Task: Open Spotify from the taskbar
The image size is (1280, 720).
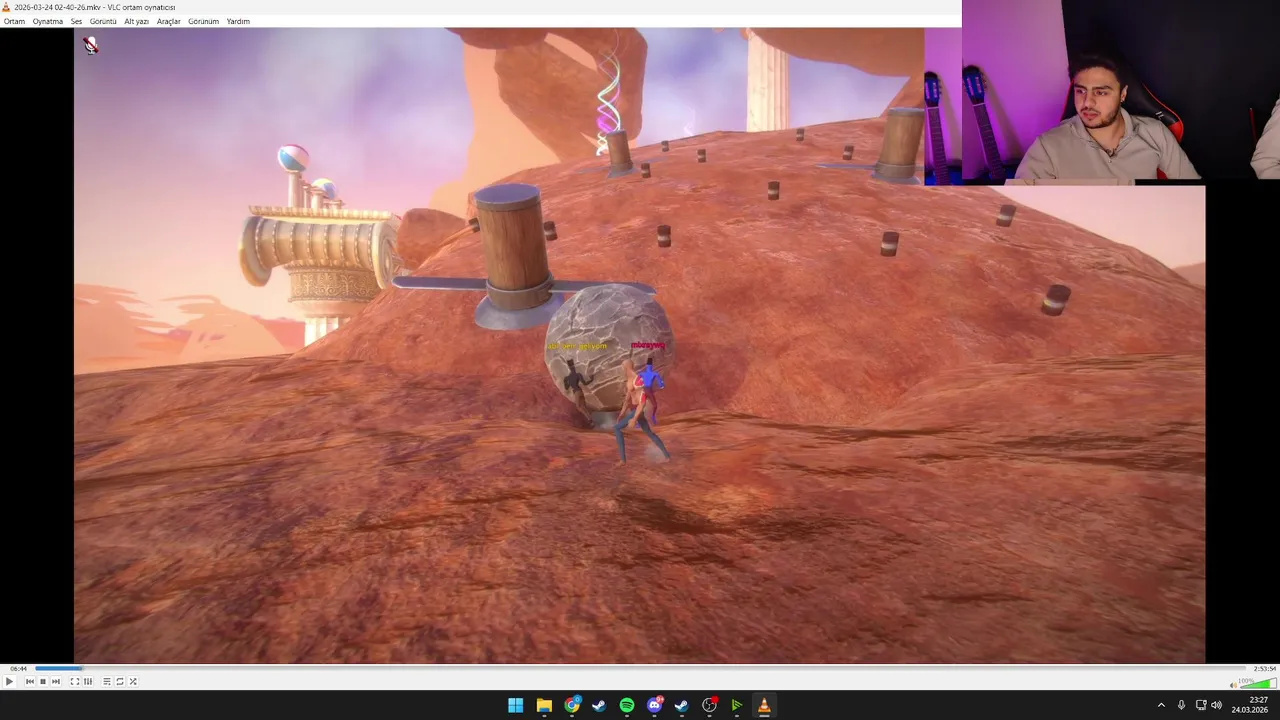Action: [x=627, y=705]
